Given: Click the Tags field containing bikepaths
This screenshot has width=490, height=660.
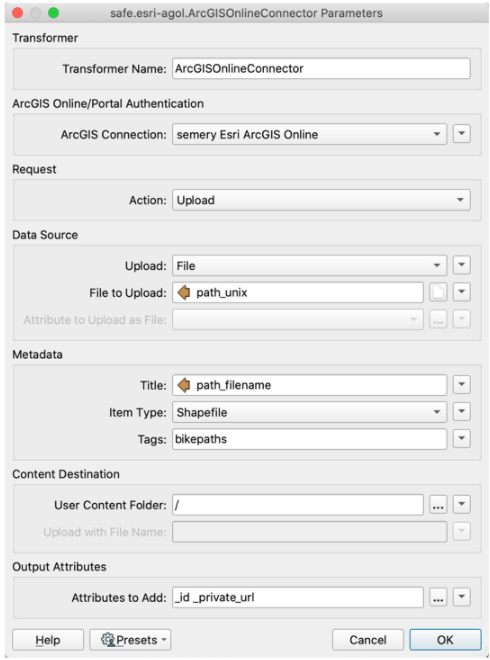Looking at the screenshot, I should 309,439.
